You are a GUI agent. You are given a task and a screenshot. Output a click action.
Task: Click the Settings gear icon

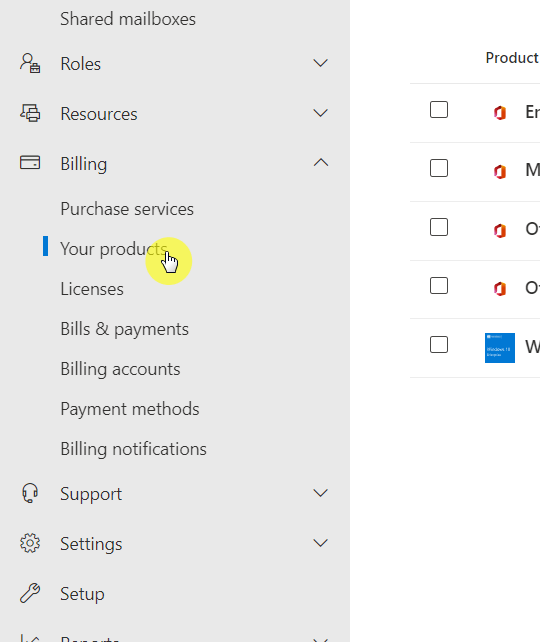(x=30, y=543)
